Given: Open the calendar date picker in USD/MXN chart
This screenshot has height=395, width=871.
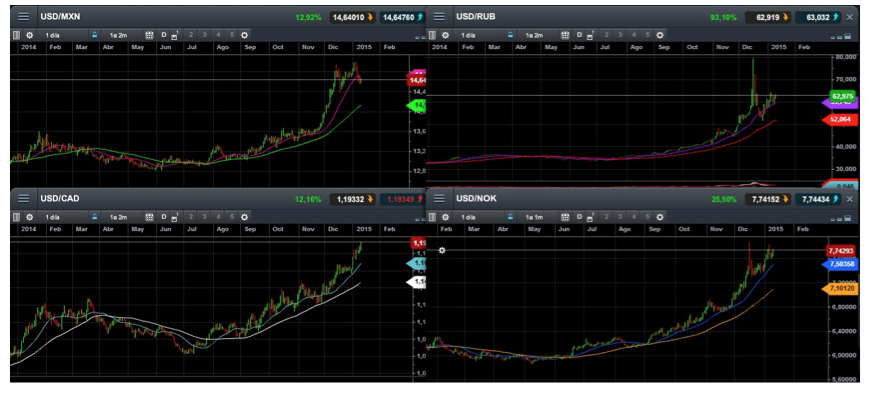Looking at the screenshot, I should (149, 35).
